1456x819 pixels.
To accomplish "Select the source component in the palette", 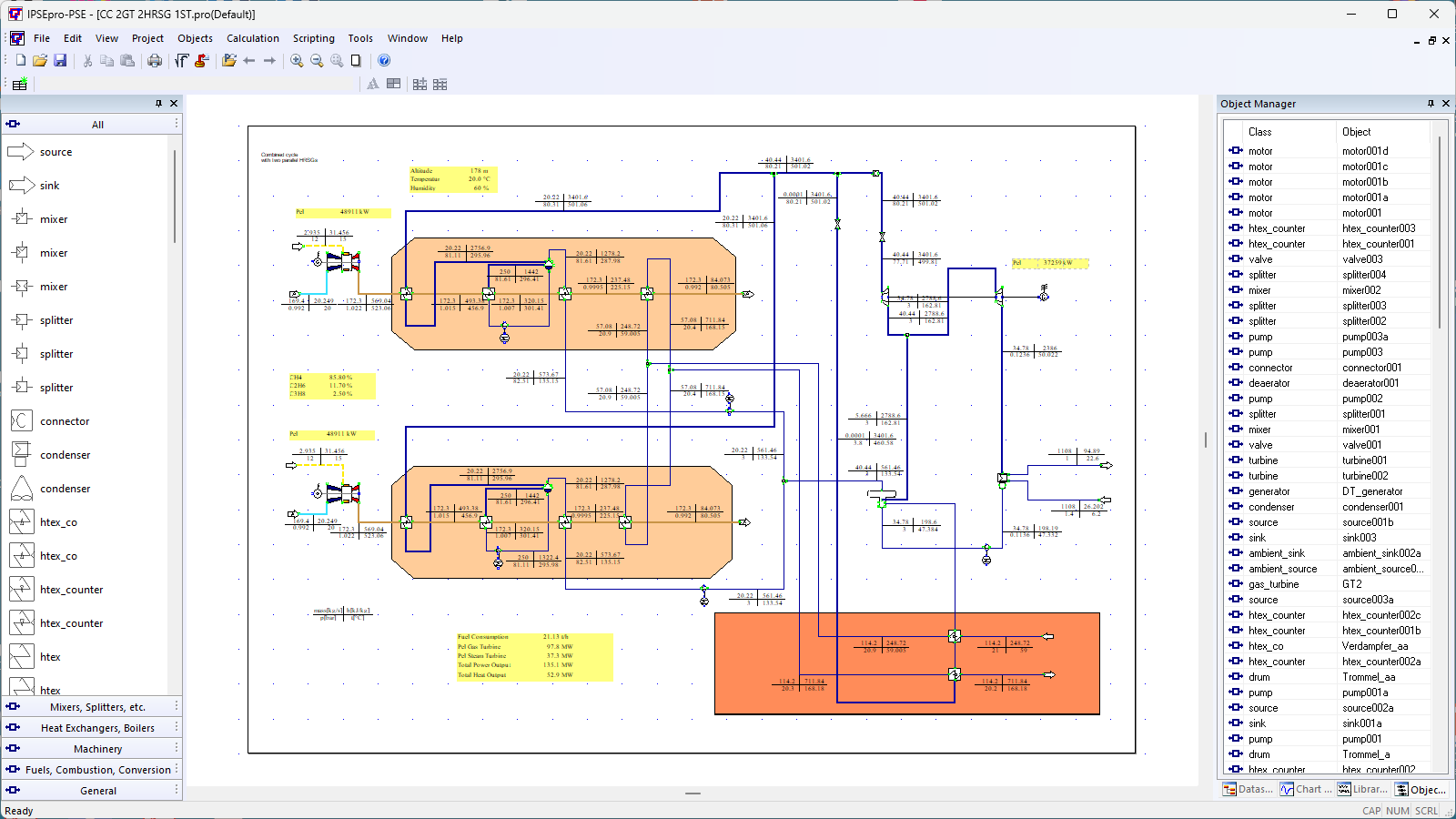I will point(56,152).
